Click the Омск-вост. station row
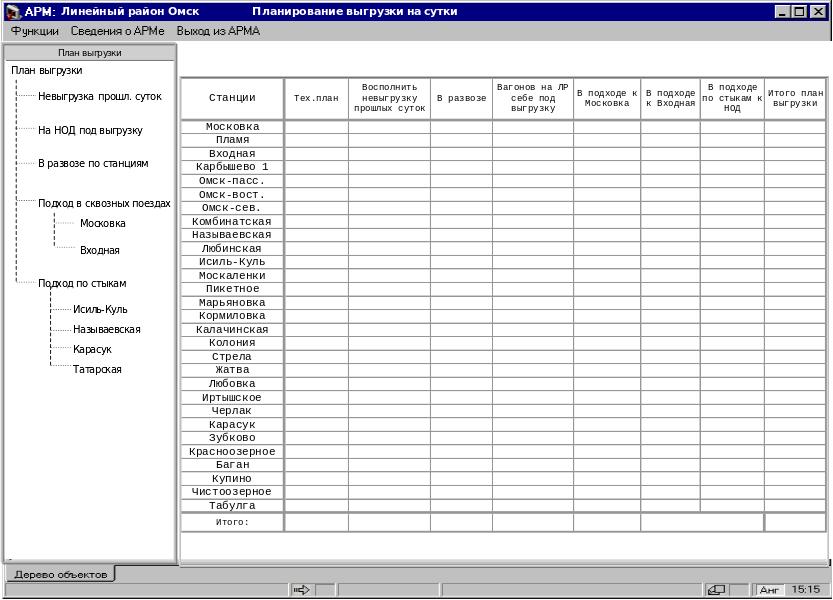The width and height of the screenshot is (833, 600). click(232, 195)
